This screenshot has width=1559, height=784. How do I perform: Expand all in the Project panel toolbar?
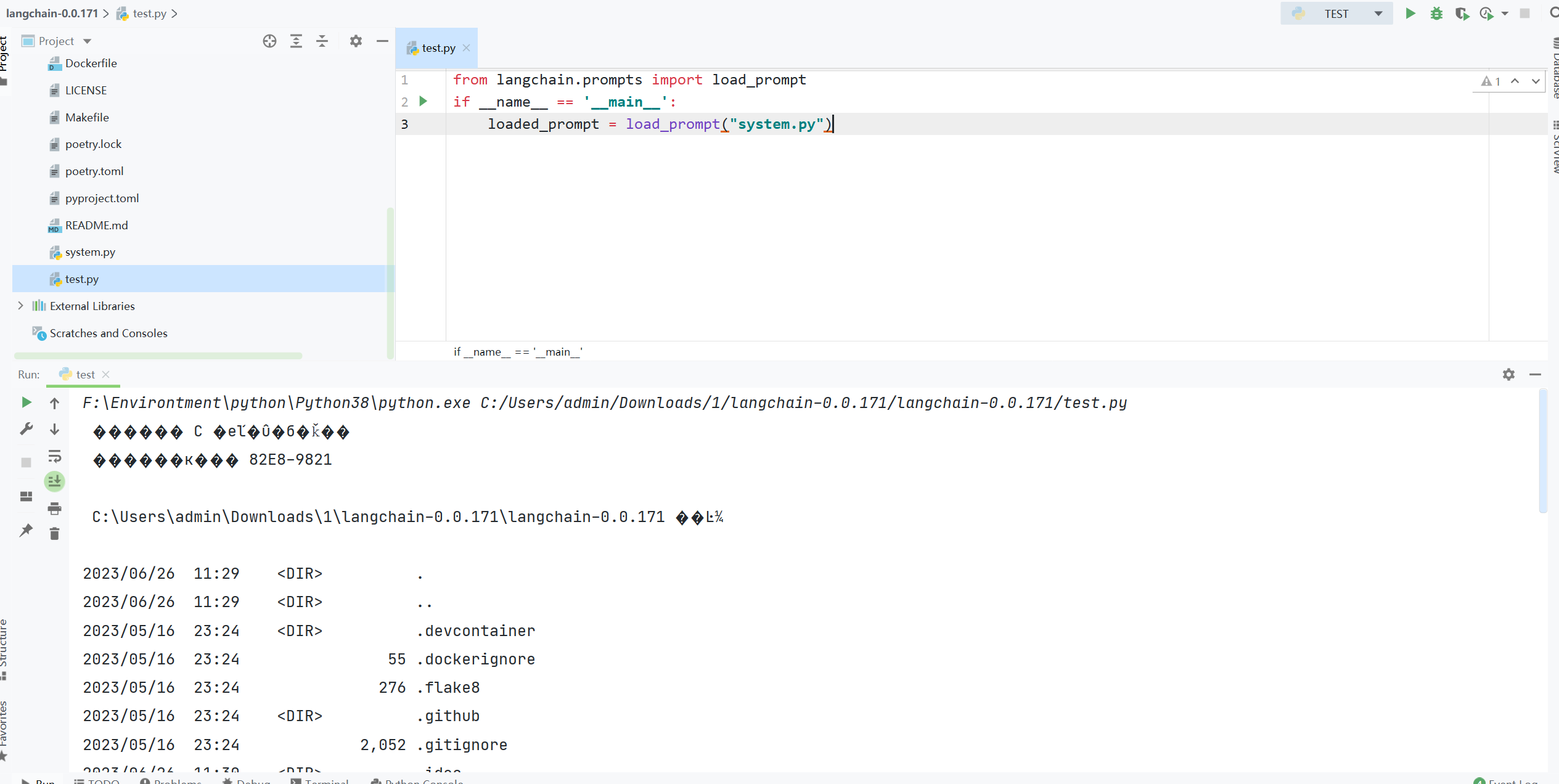pyautogui.click(x=296, y=41)
